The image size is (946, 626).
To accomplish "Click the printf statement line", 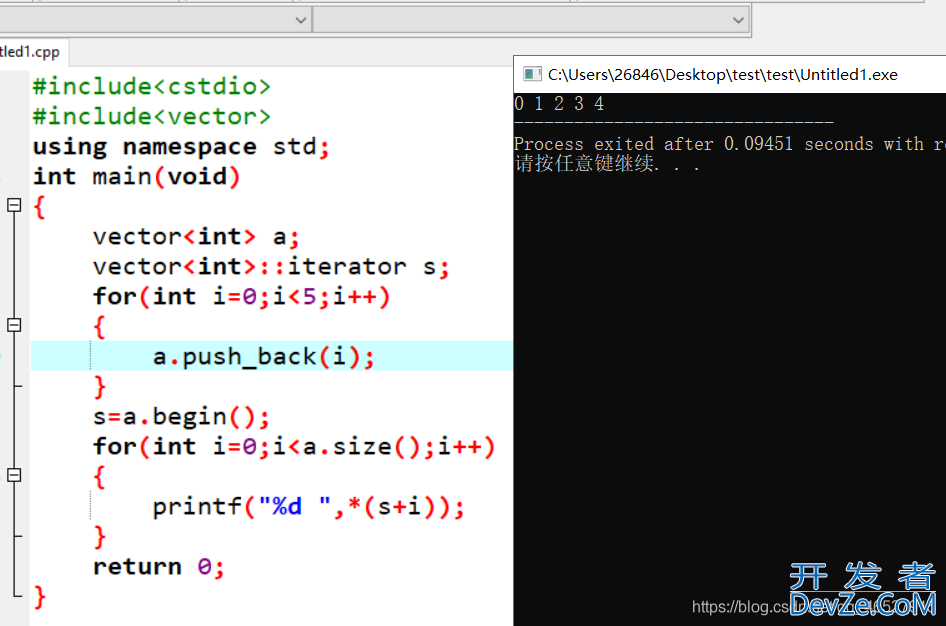I will [x=308, y=507].
